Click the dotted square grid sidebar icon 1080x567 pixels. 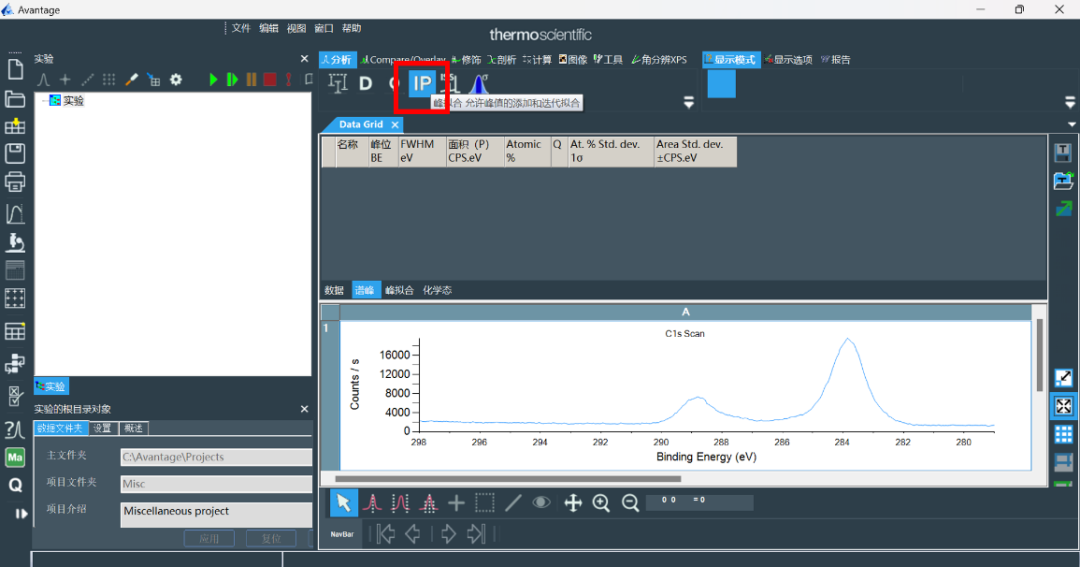tap(15, 298)
